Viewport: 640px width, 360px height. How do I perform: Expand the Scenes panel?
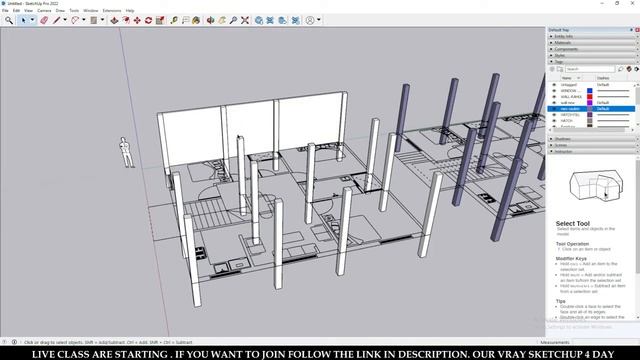coord(593,145)
